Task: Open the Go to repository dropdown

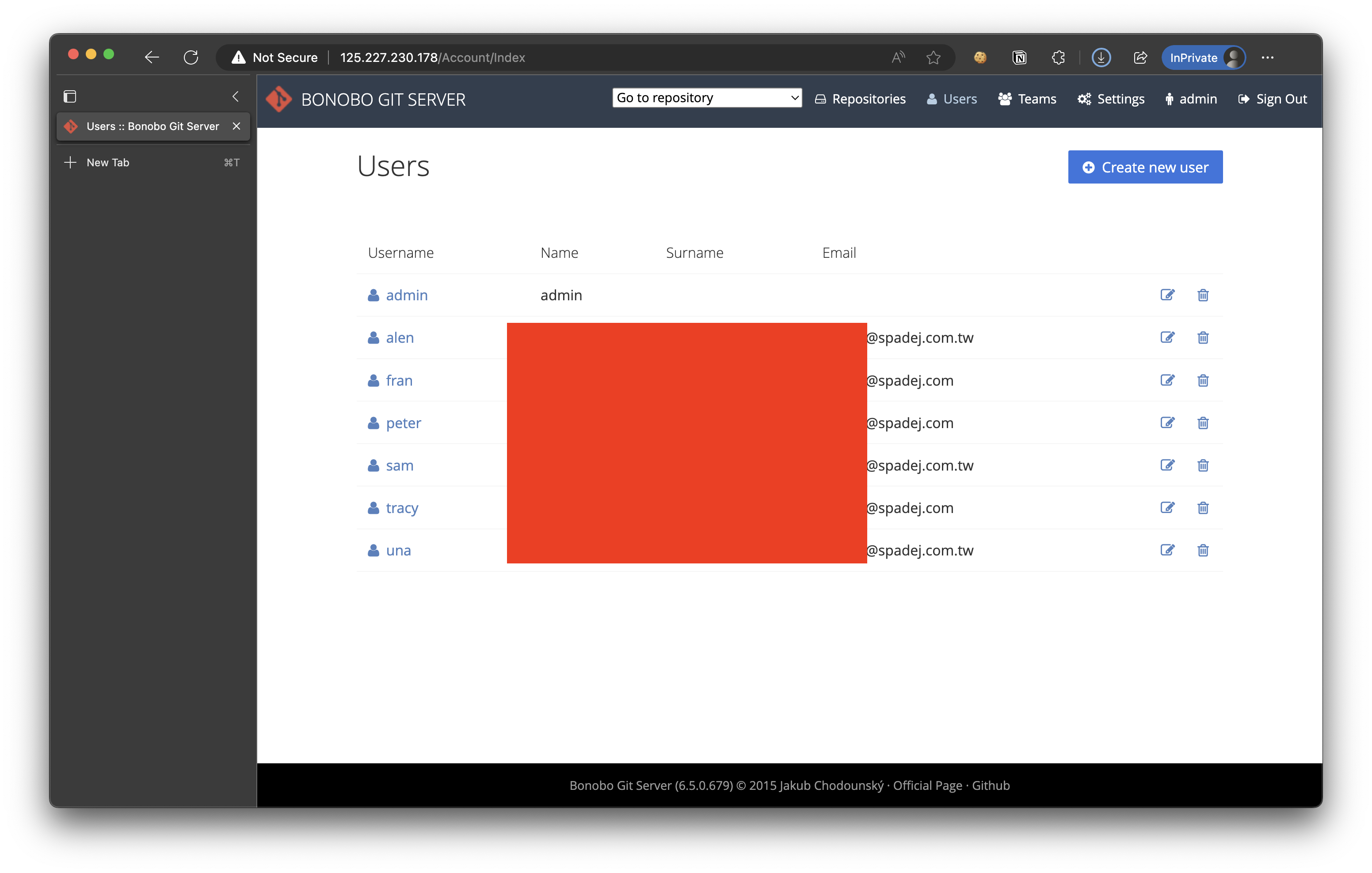Action: pos(706,97)
